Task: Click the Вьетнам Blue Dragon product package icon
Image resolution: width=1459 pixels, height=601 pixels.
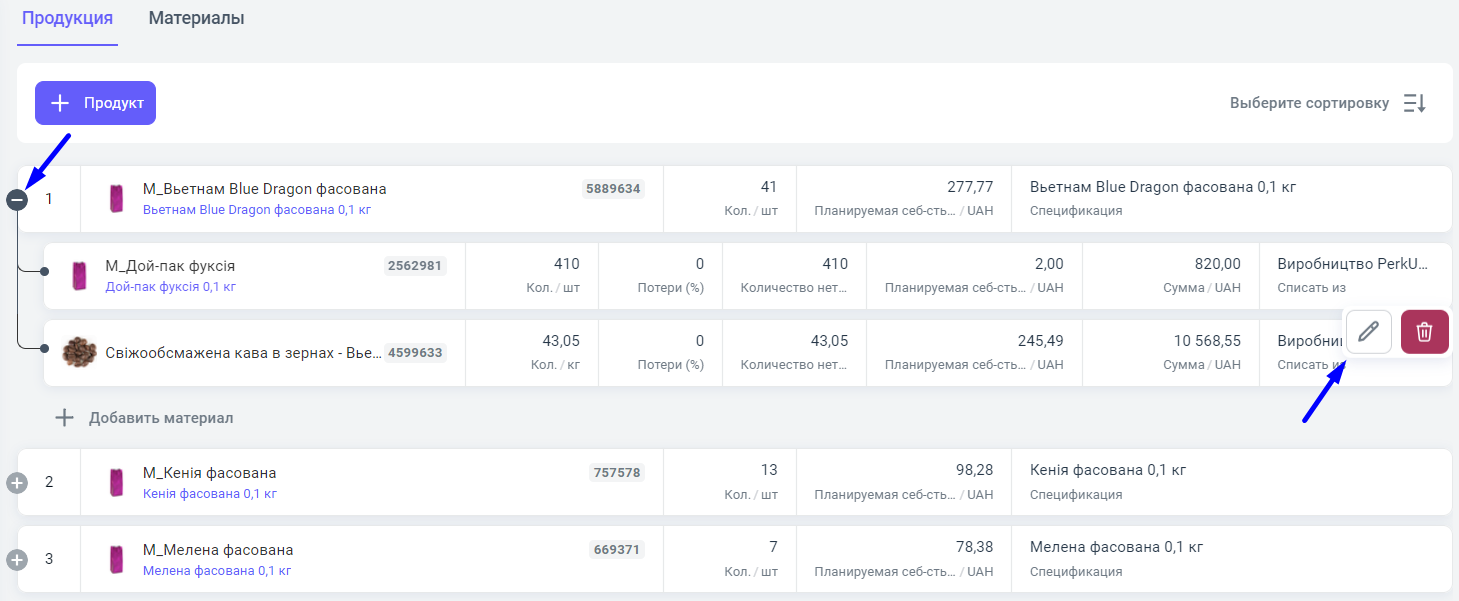Action: point(116,199)
